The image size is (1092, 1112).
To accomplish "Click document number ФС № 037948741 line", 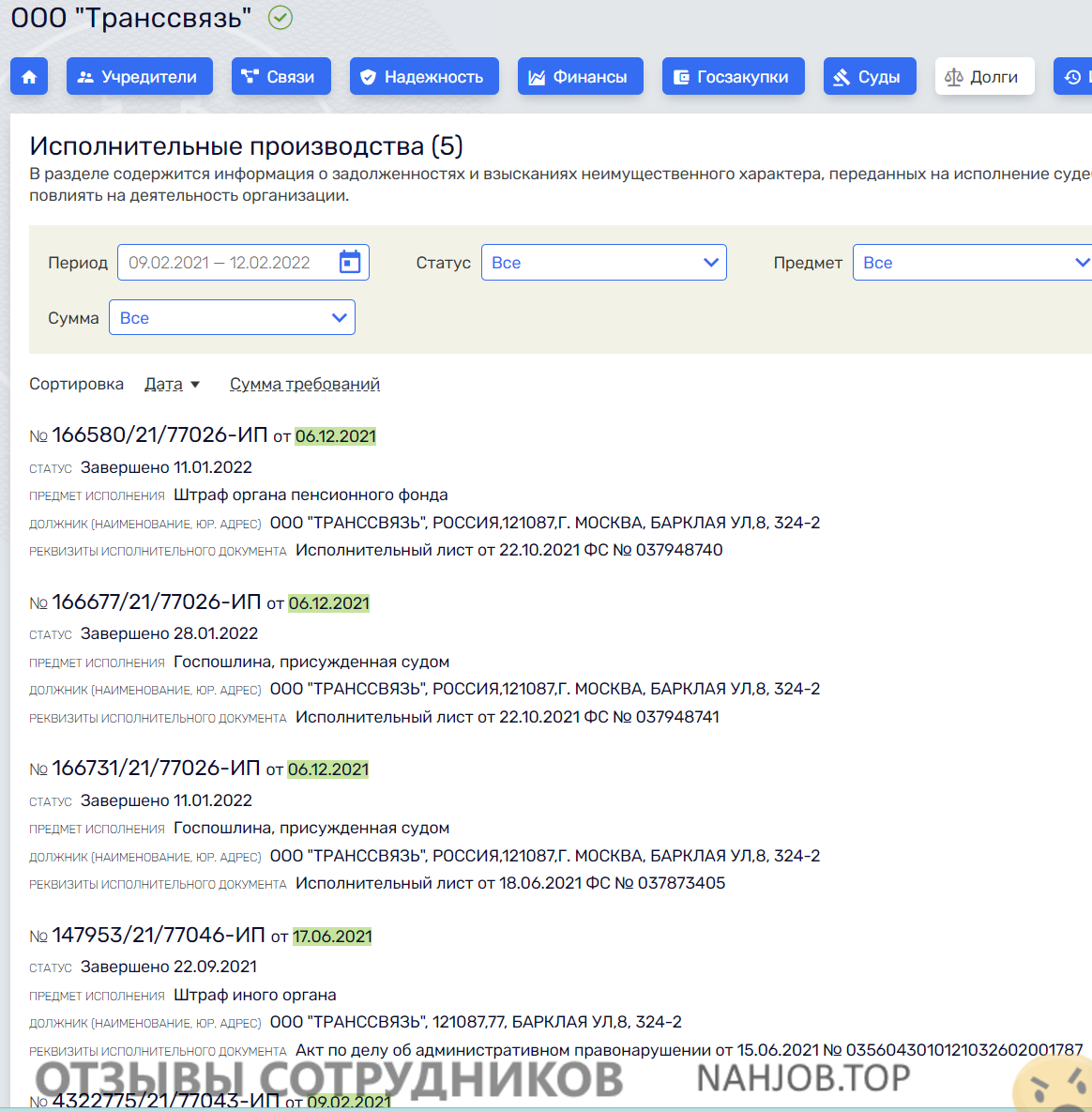I will [508, 717].
